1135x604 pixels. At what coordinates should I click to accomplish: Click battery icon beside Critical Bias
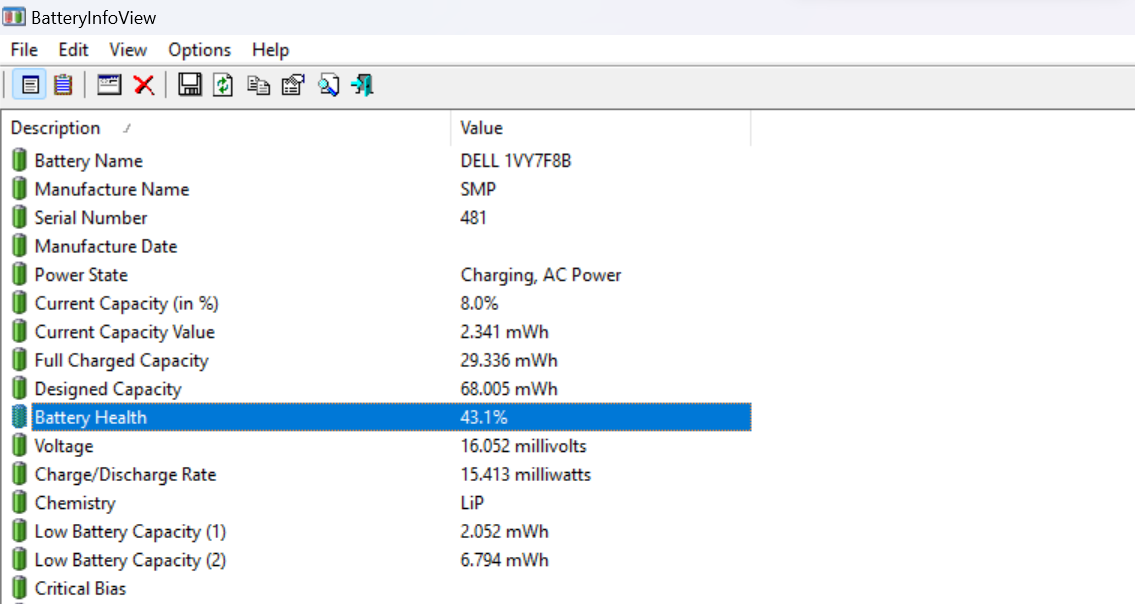(x=20, y=588)
